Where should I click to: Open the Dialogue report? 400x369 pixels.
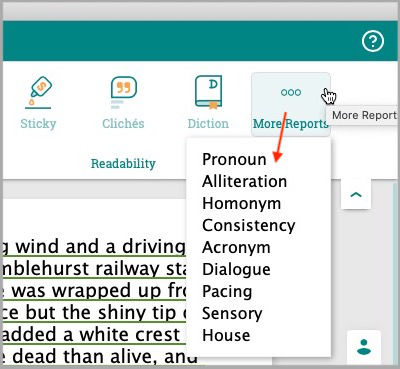[236, 269]
